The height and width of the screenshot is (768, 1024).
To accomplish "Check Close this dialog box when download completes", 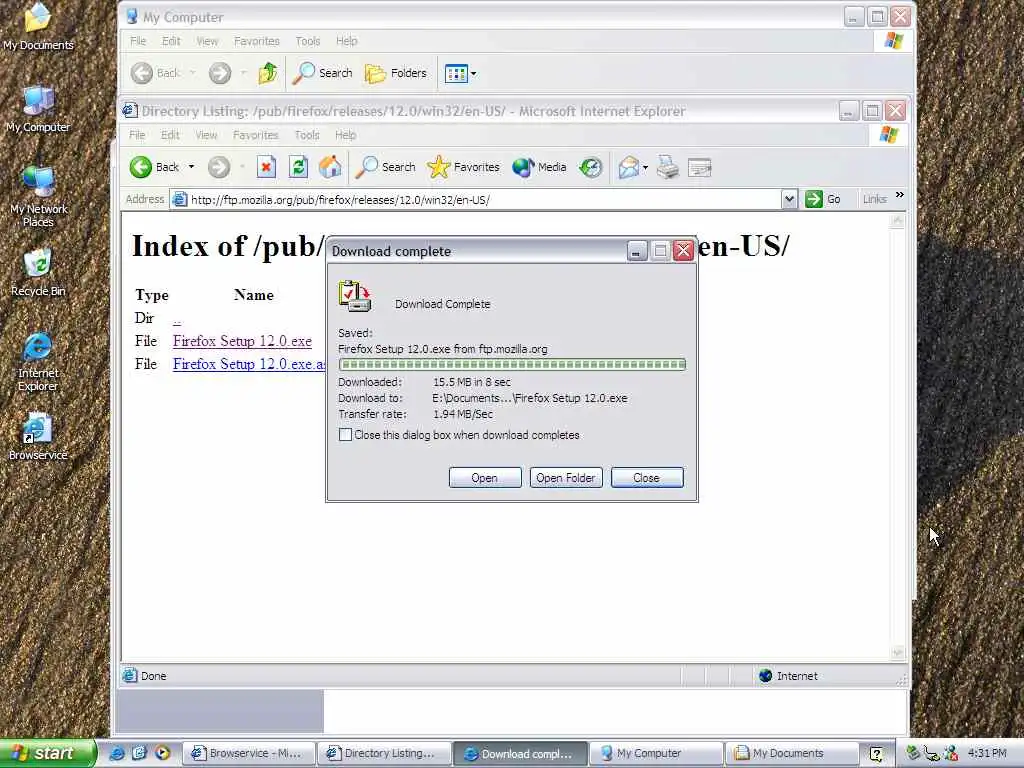I will tap(345, 435).
